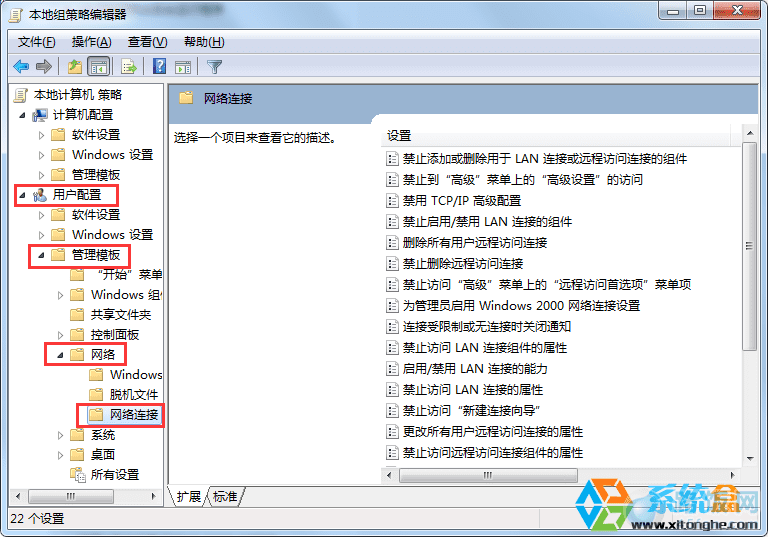
Task: Expand Windows 设置 under 计算机配置
Action: [x=41, y=155]
